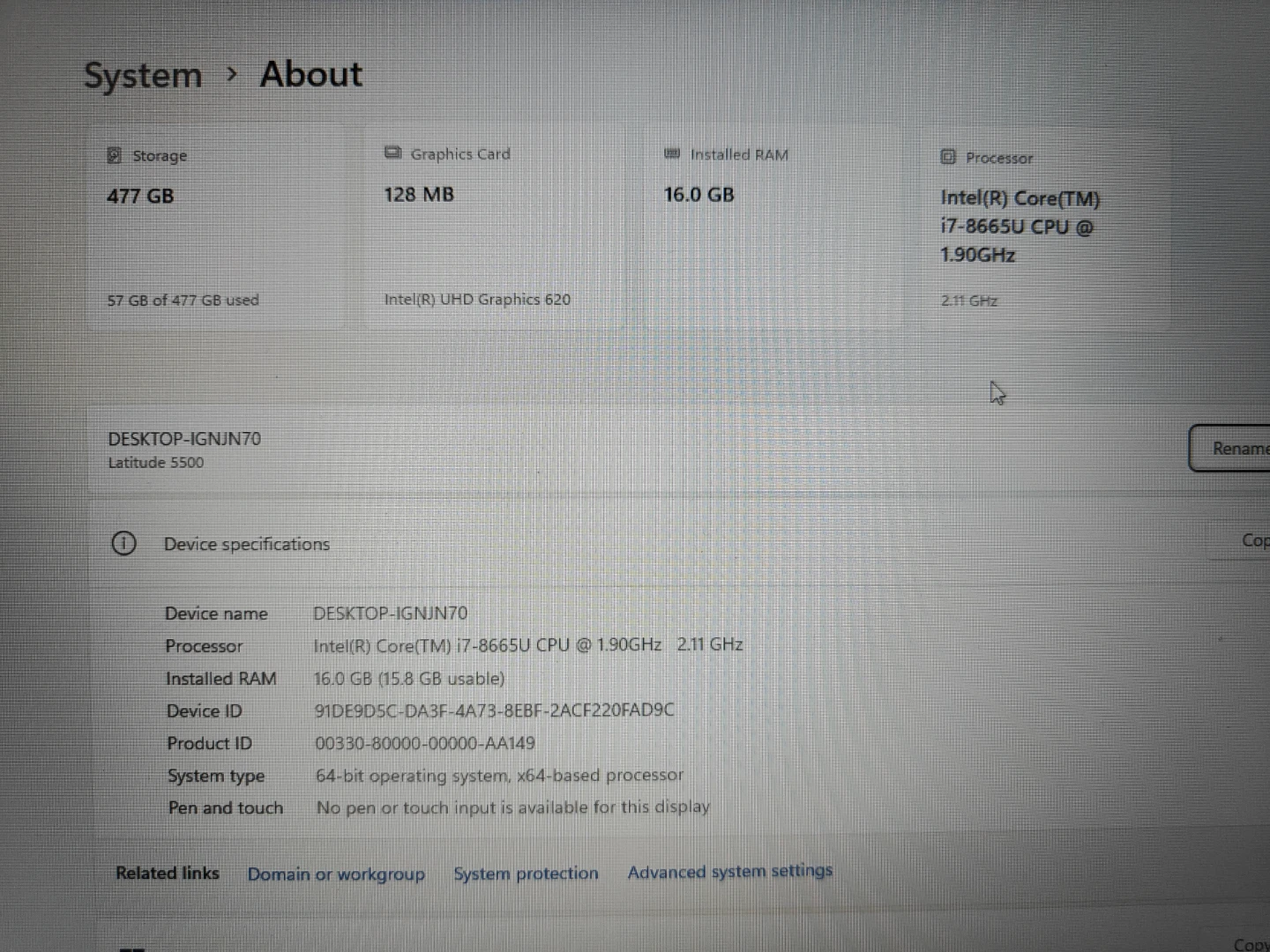The width and height of the screenshot is (1270, 952).
Task: Select the 477 GB storage value
Action: (x=140, y=196)
